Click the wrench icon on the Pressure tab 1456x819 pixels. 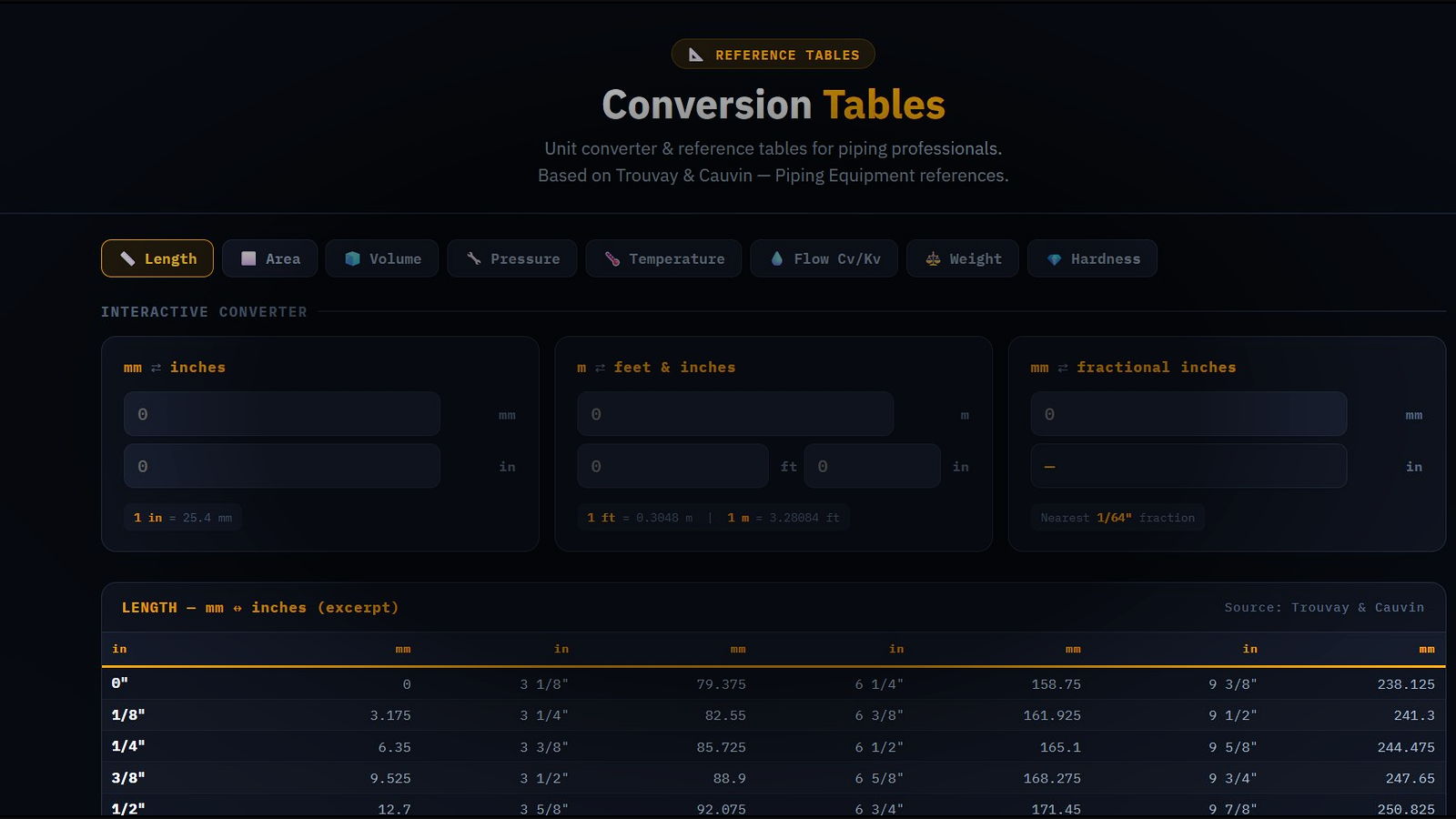pos(472,258)
